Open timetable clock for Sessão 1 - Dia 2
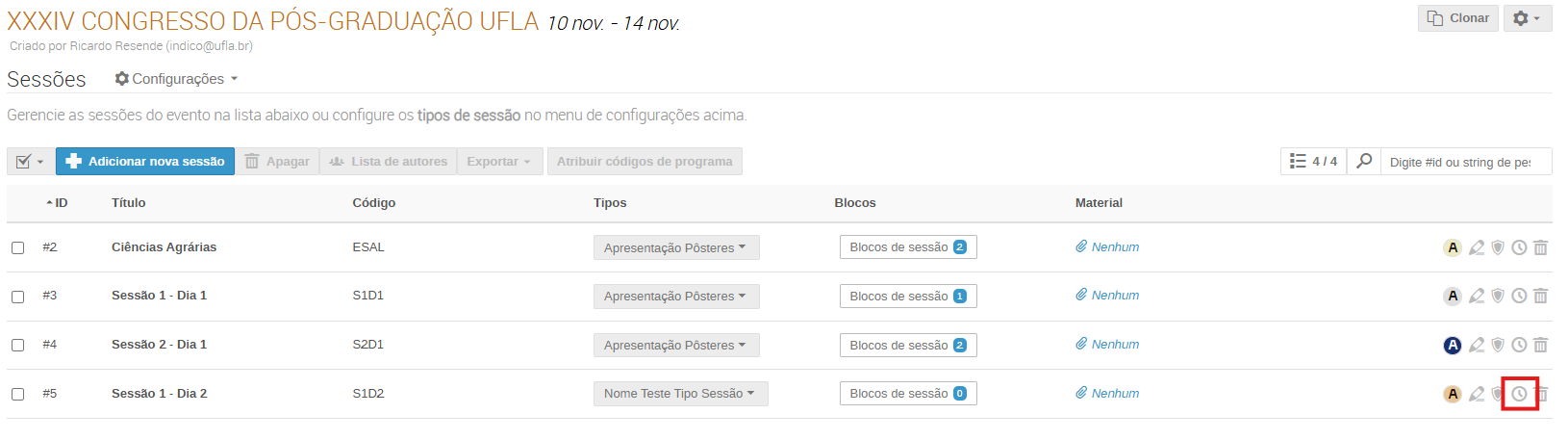The width and height of the screenshot is (1568, 440). (1519, 394)
